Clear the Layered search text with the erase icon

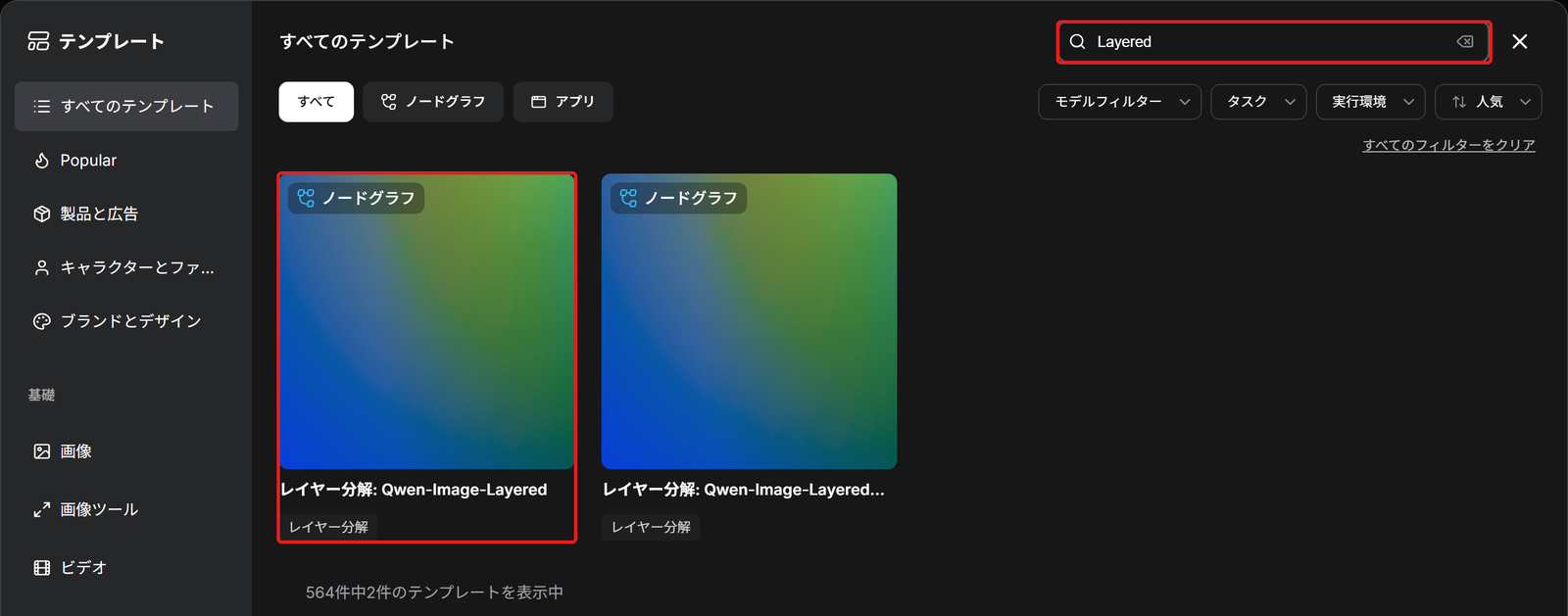[x=1465, y=42]
